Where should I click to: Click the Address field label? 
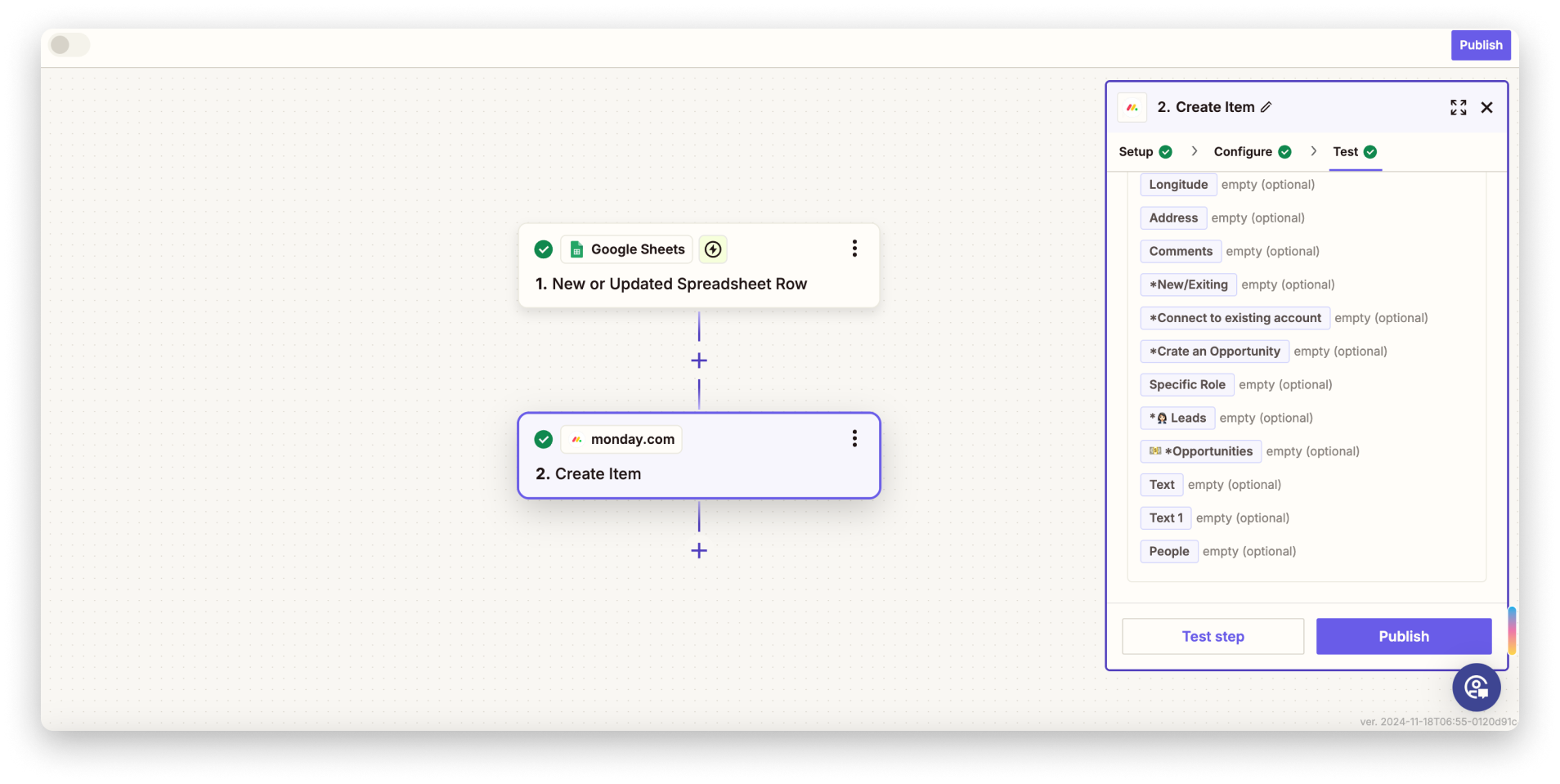click(x=1173, y=218)
